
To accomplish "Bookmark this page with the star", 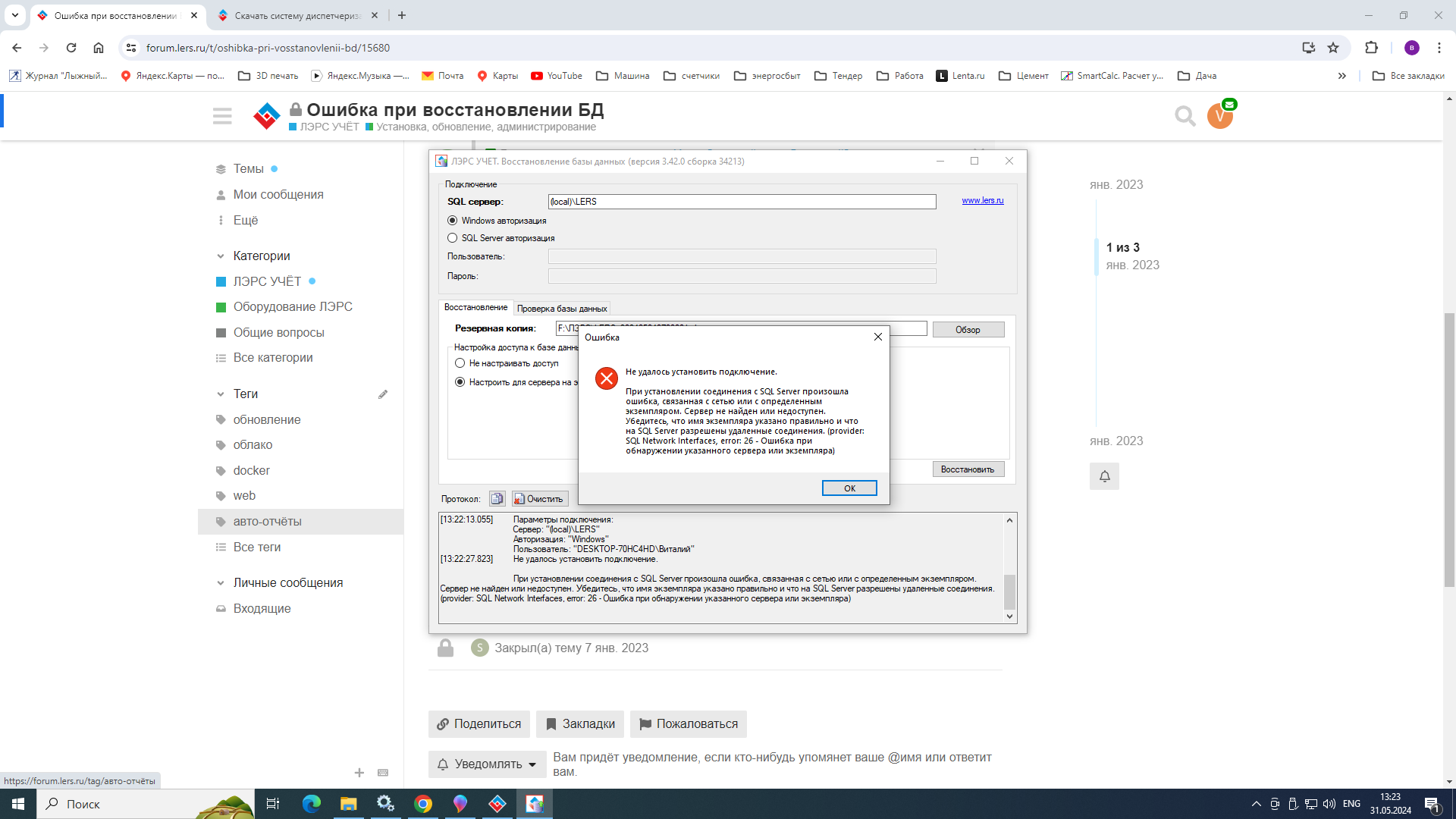I will tap(1333, 48).
